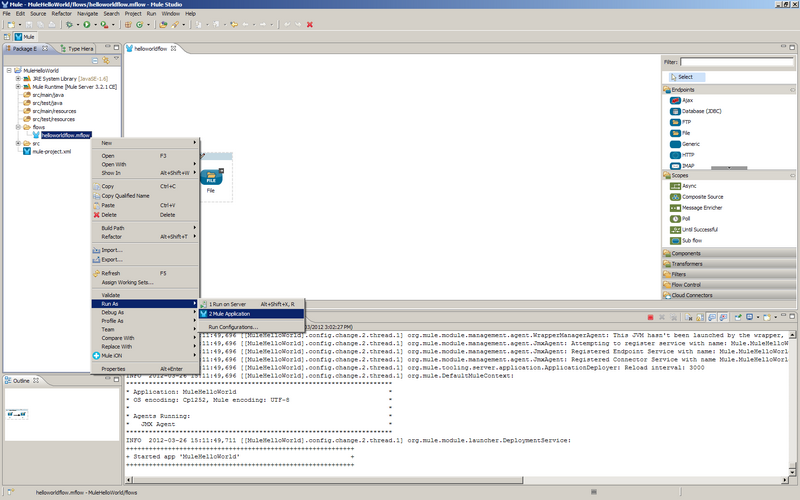
Task: Open the Navigate menu
Action: (x=87, y=14)
